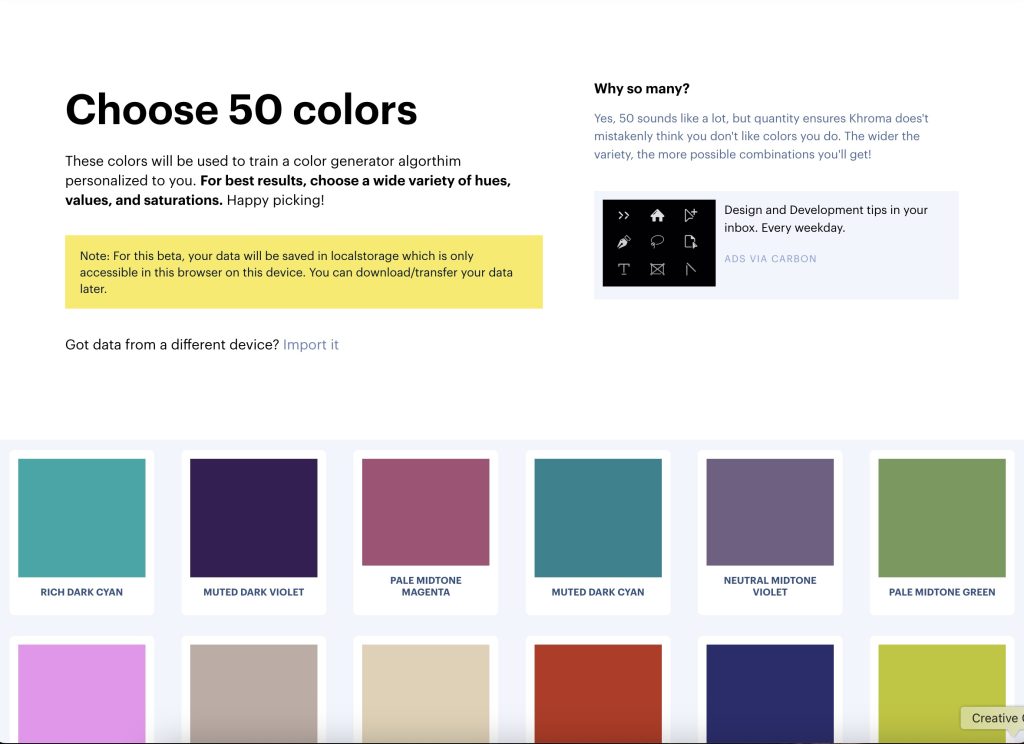
Task: Click the letter T text icon in ad
Action: 624,269
